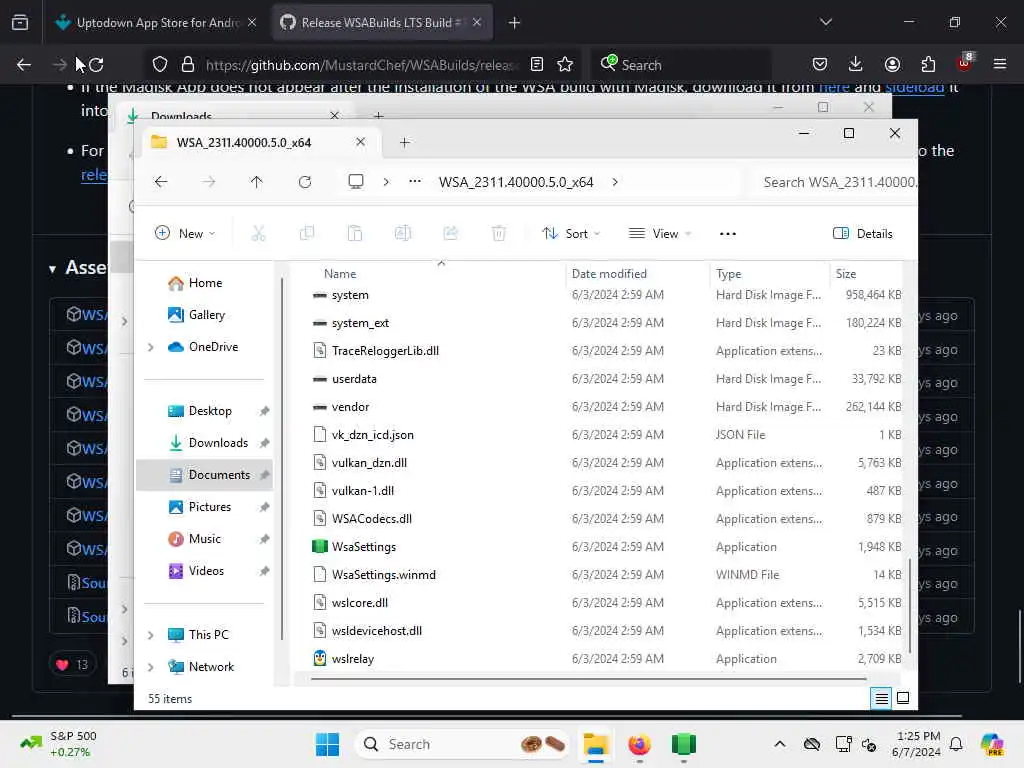Toggle the Details pane button
This screenshot has height=768, width=1024.
[x=862, y=234]
